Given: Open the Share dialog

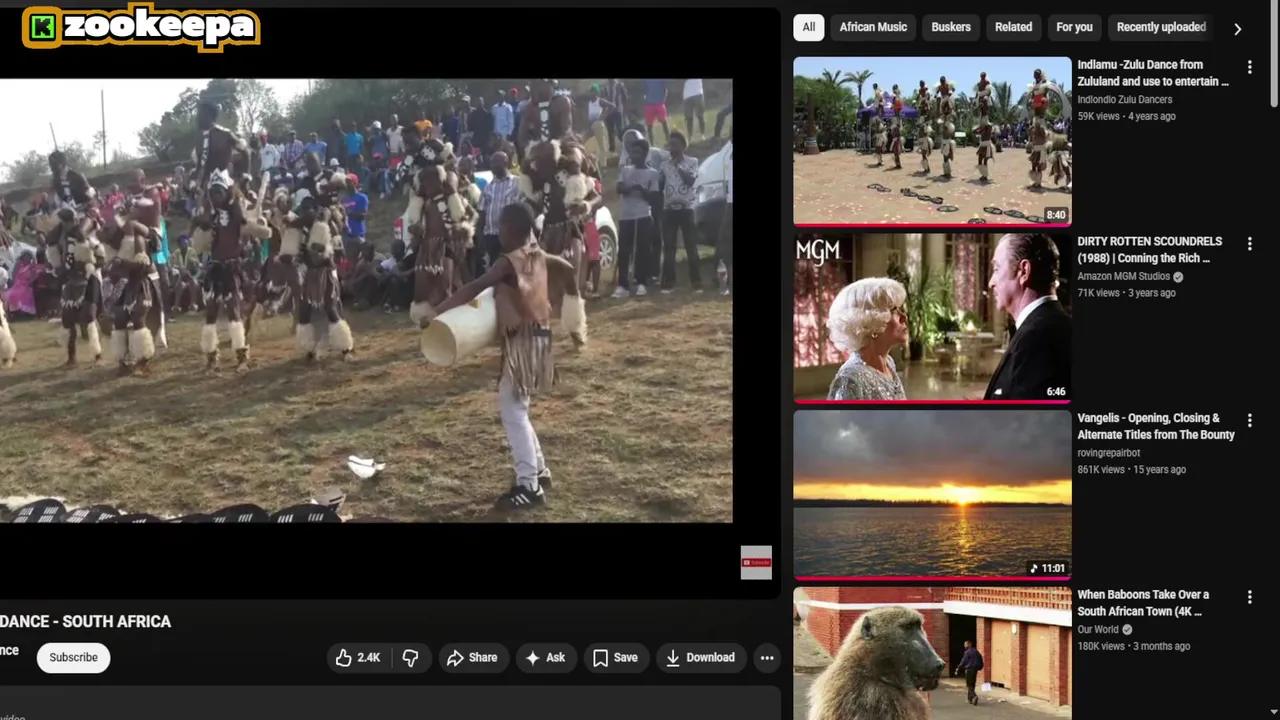Looking at the screenshot, I should (x=472, y=657).
